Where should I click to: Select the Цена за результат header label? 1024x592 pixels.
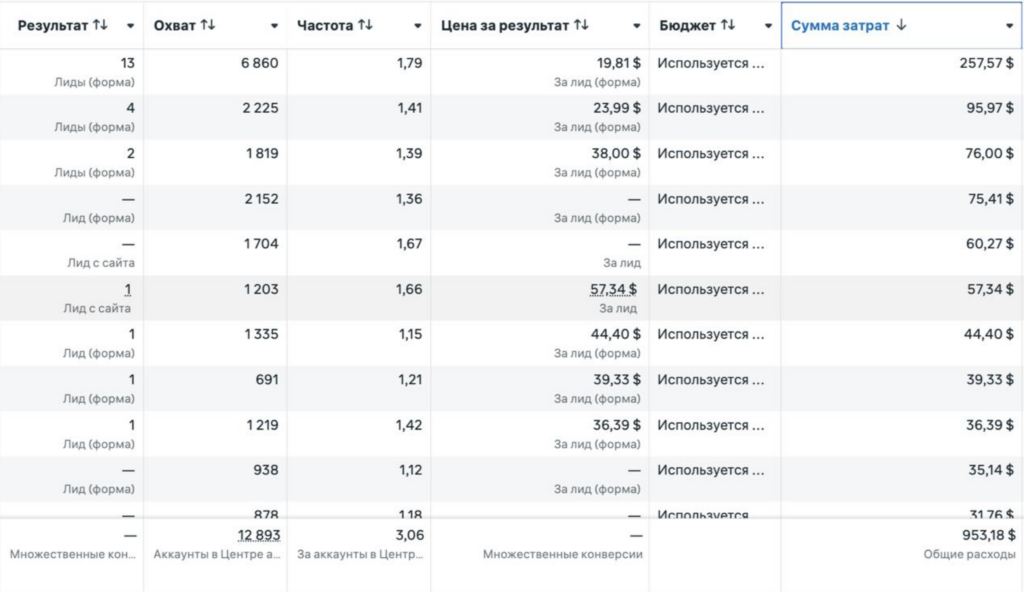[504, 25]
